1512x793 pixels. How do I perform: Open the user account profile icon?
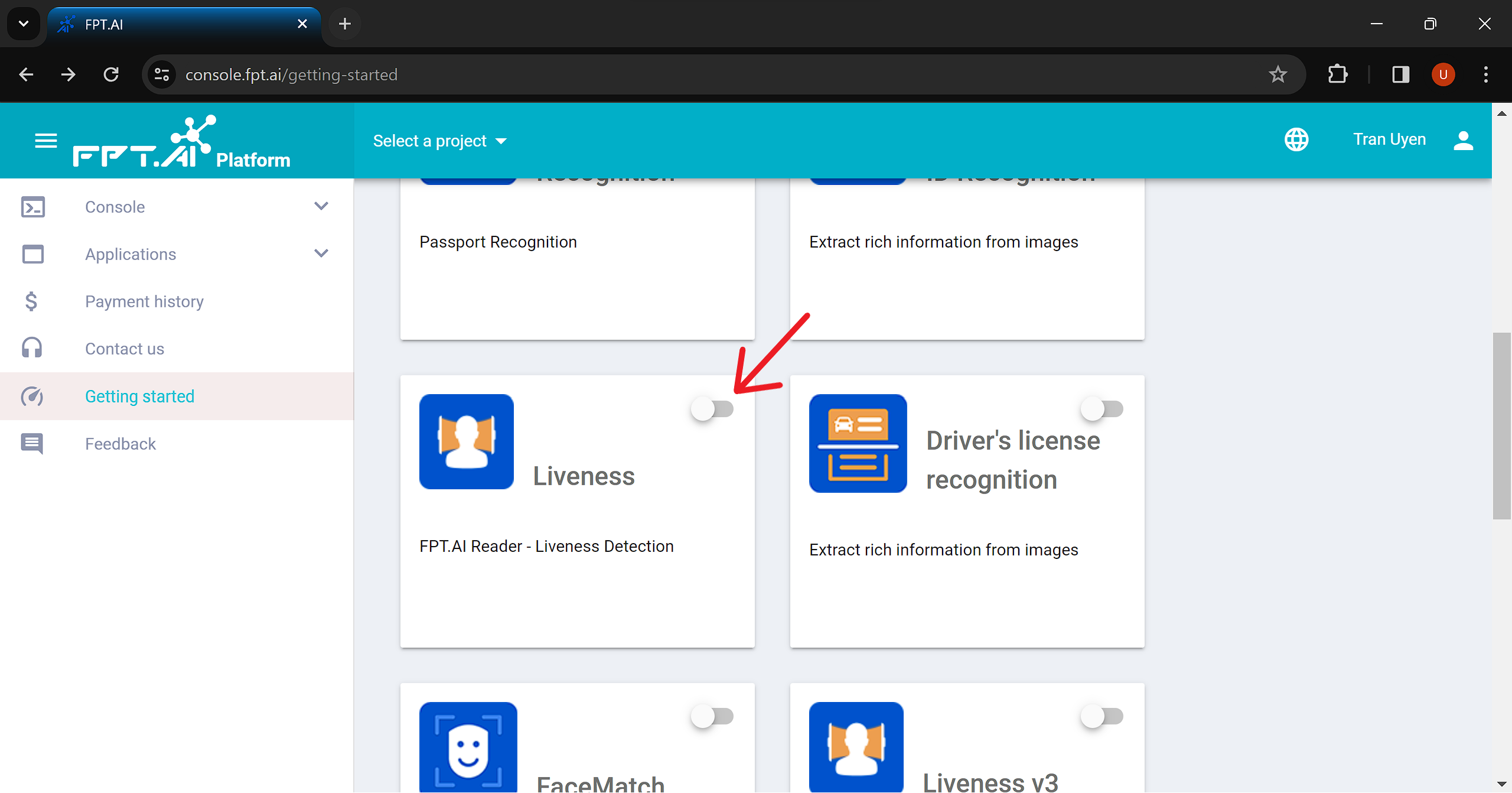coord(1463,140)
